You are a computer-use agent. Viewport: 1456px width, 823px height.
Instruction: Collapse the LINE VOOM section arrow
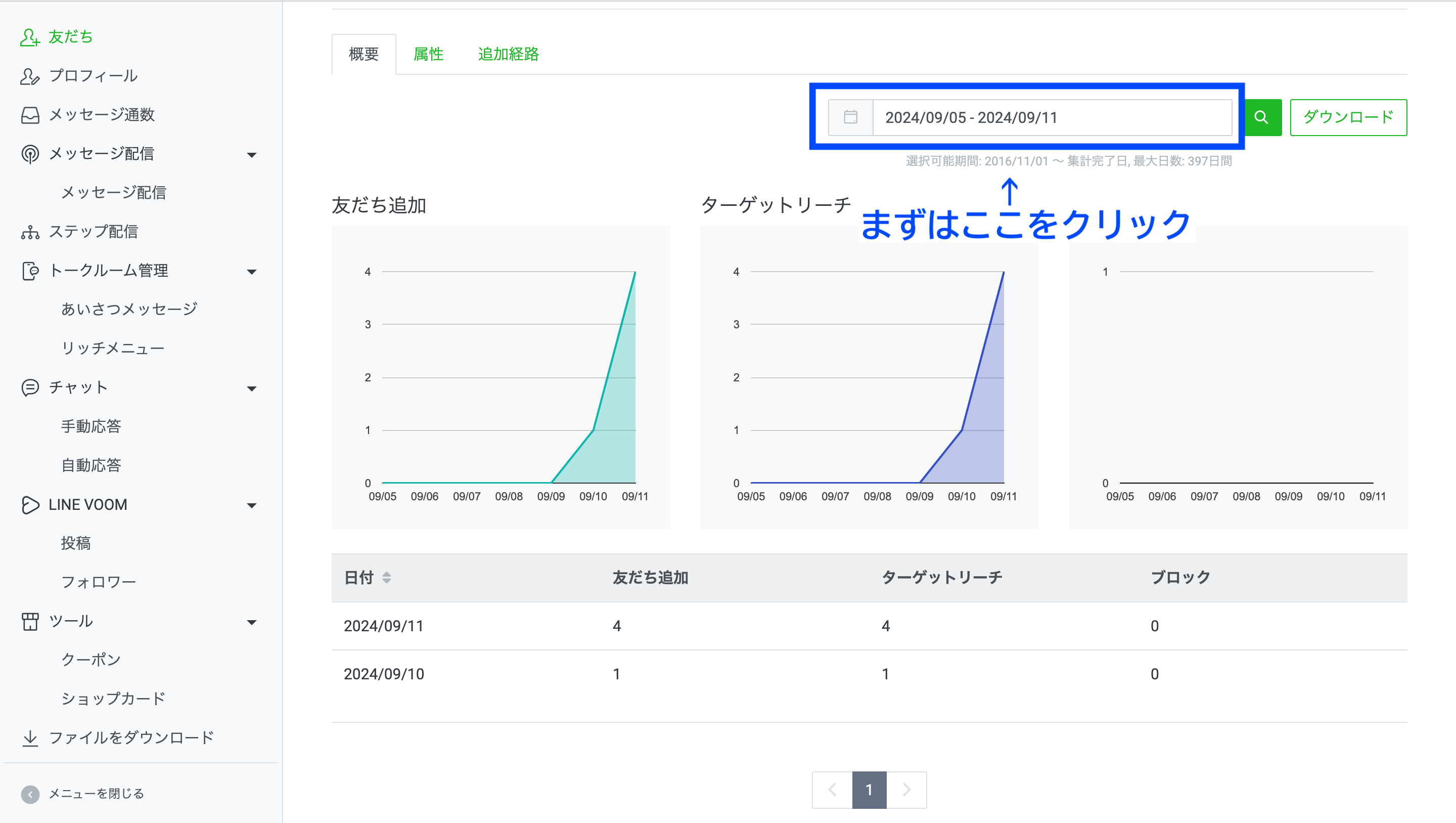[x=252, y=505]
